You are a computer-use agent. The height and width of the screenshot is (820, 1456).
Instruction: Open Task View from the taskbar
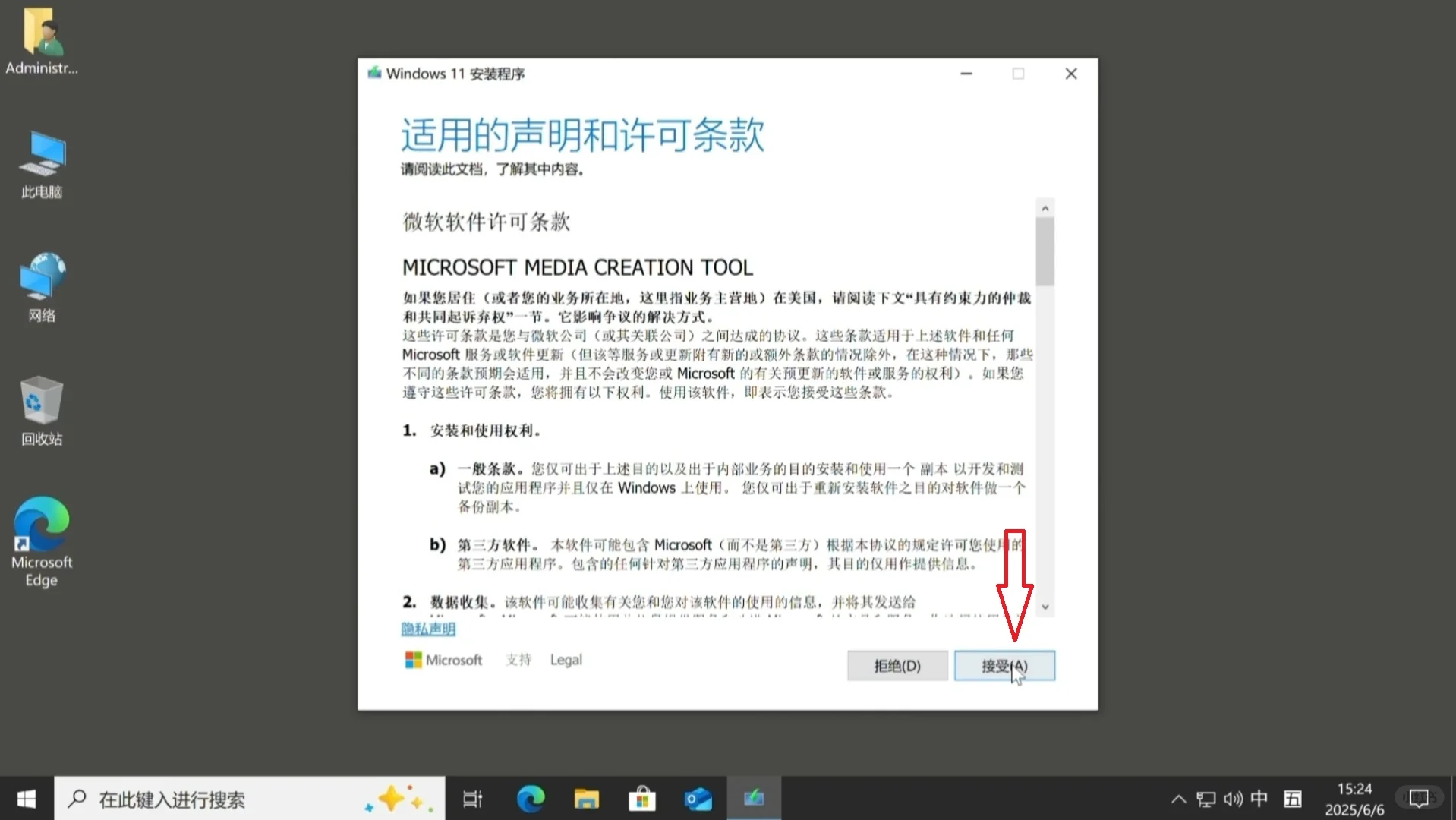point(472,798)
